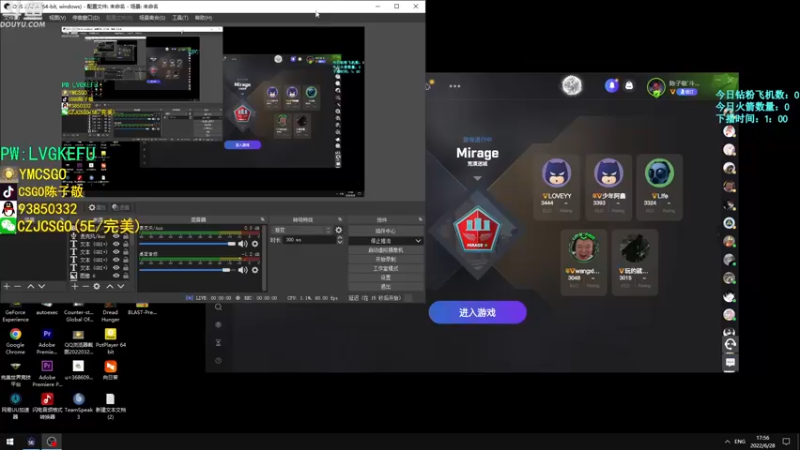Click 工作室模式 in OBS controls
800x450 pixels.
(x=386, y=268)
